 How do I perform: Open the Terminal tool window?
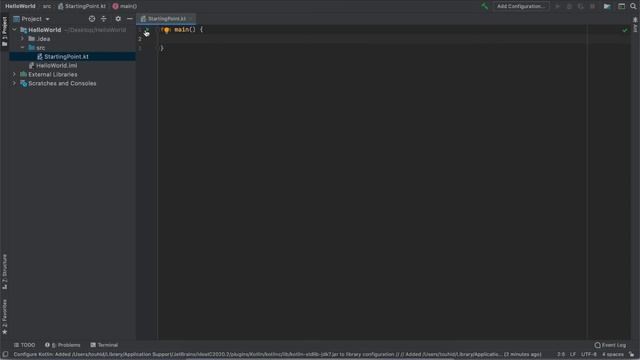104,345
